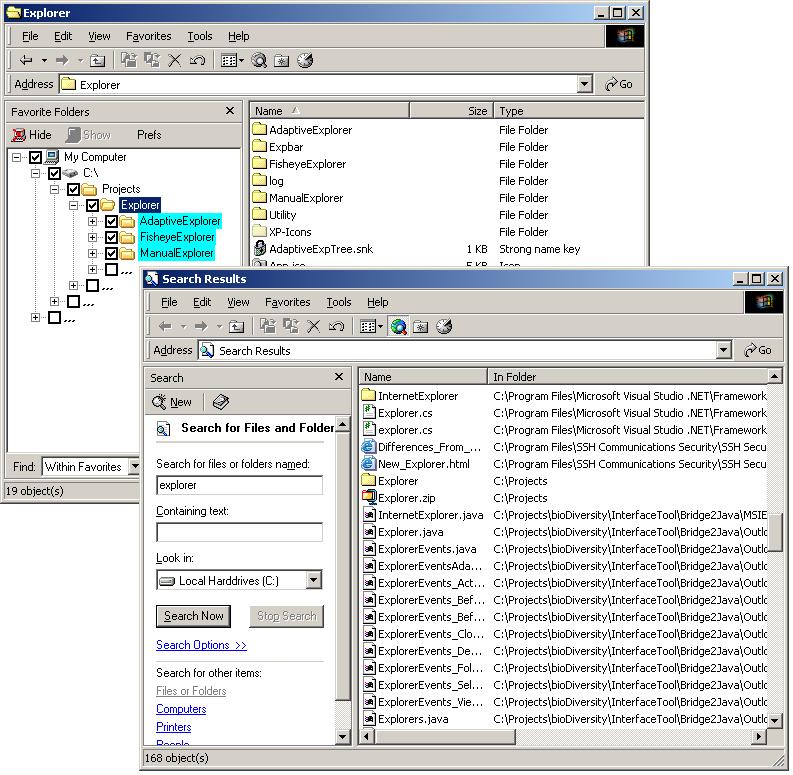Click New search button in Search pane

(x=172, y=402)
